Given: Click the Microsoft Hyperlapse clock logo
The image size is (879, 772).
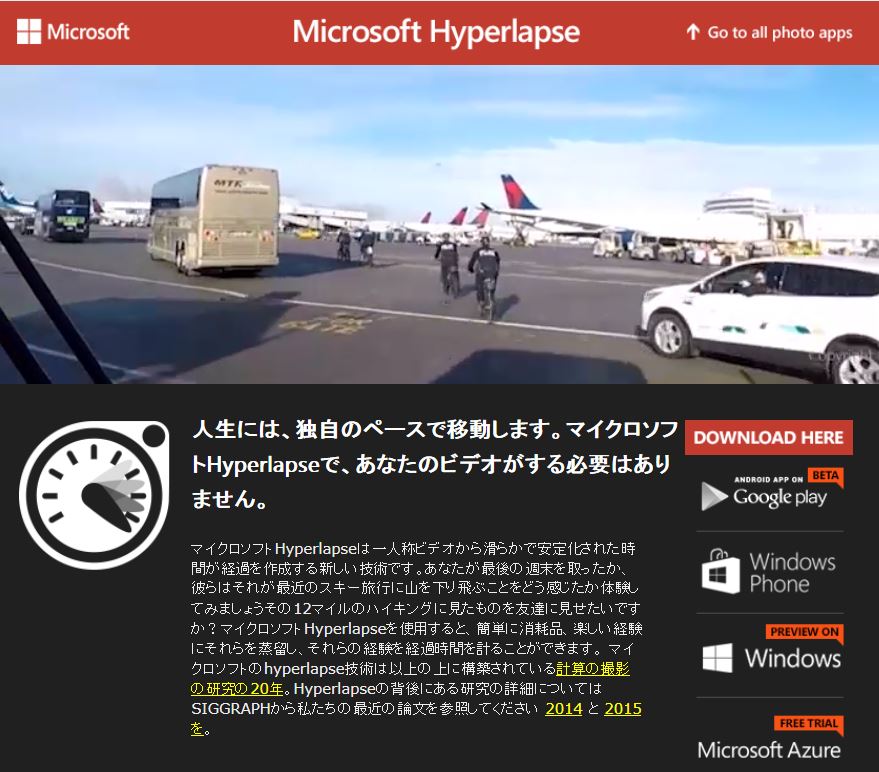Looking at the screenshot, I should [95, 478].
